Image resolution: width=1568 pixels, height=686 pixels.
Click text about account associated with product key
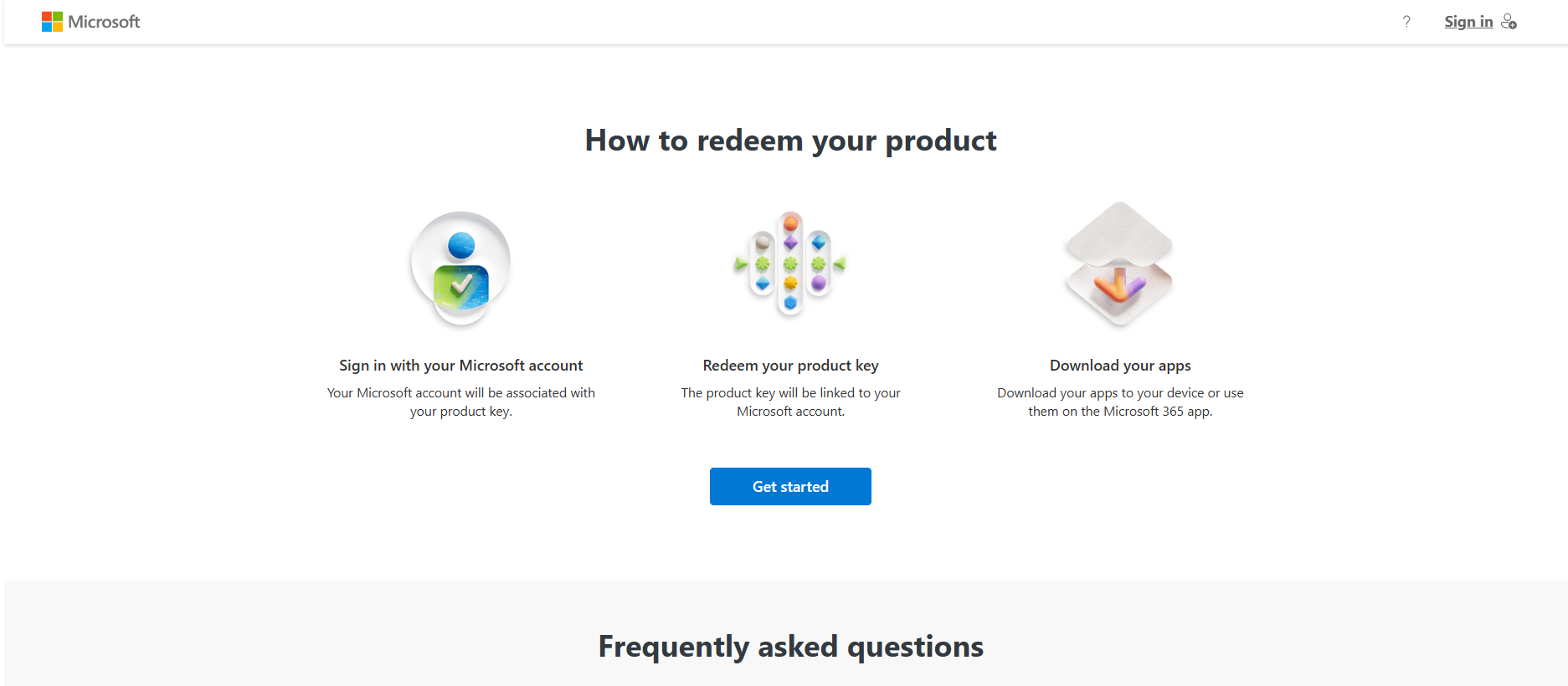(460, 402)
